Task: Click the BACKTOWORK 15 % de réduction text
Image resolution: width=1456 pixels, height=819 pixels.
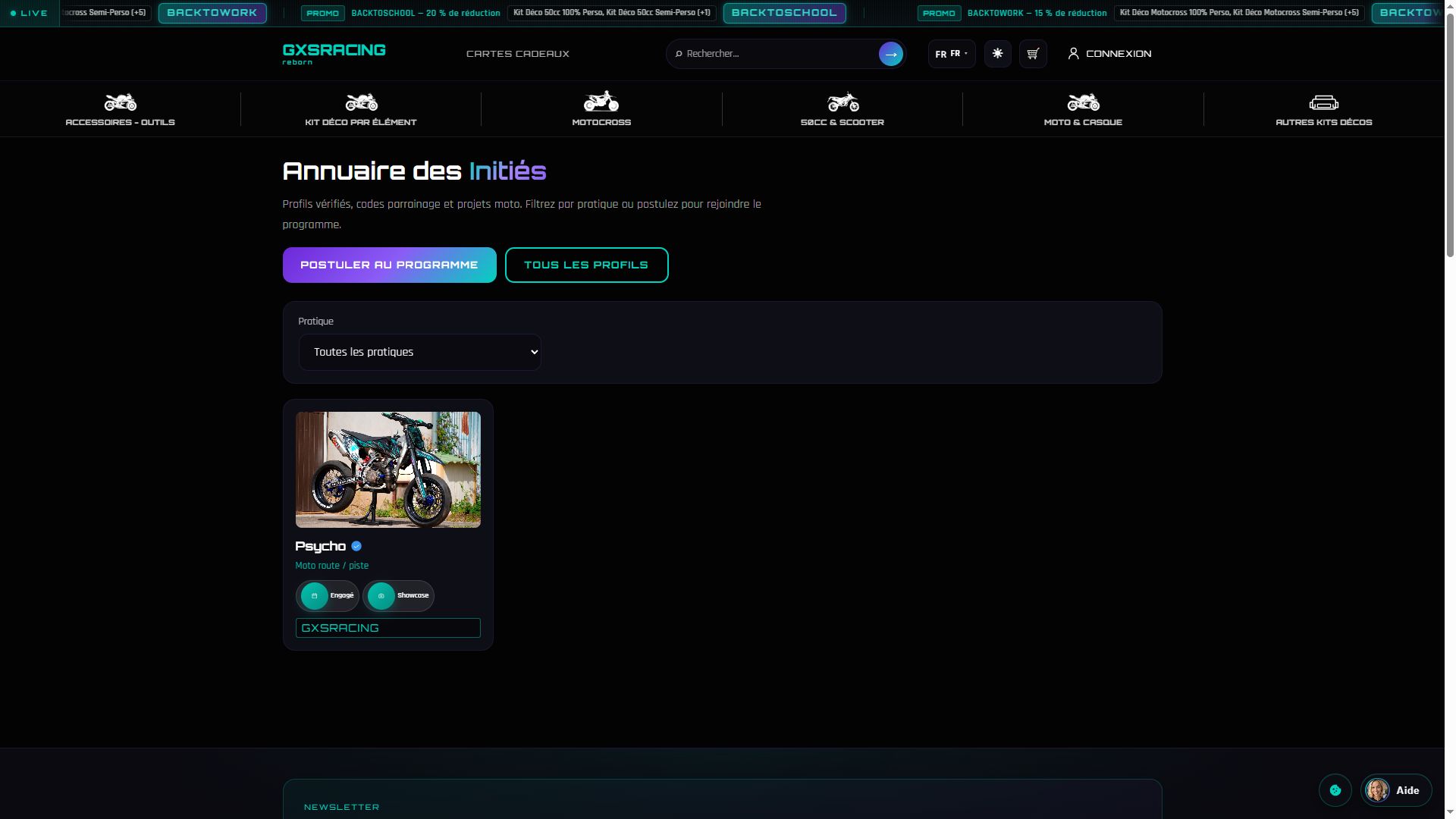Action: [x=1037, y=13]
